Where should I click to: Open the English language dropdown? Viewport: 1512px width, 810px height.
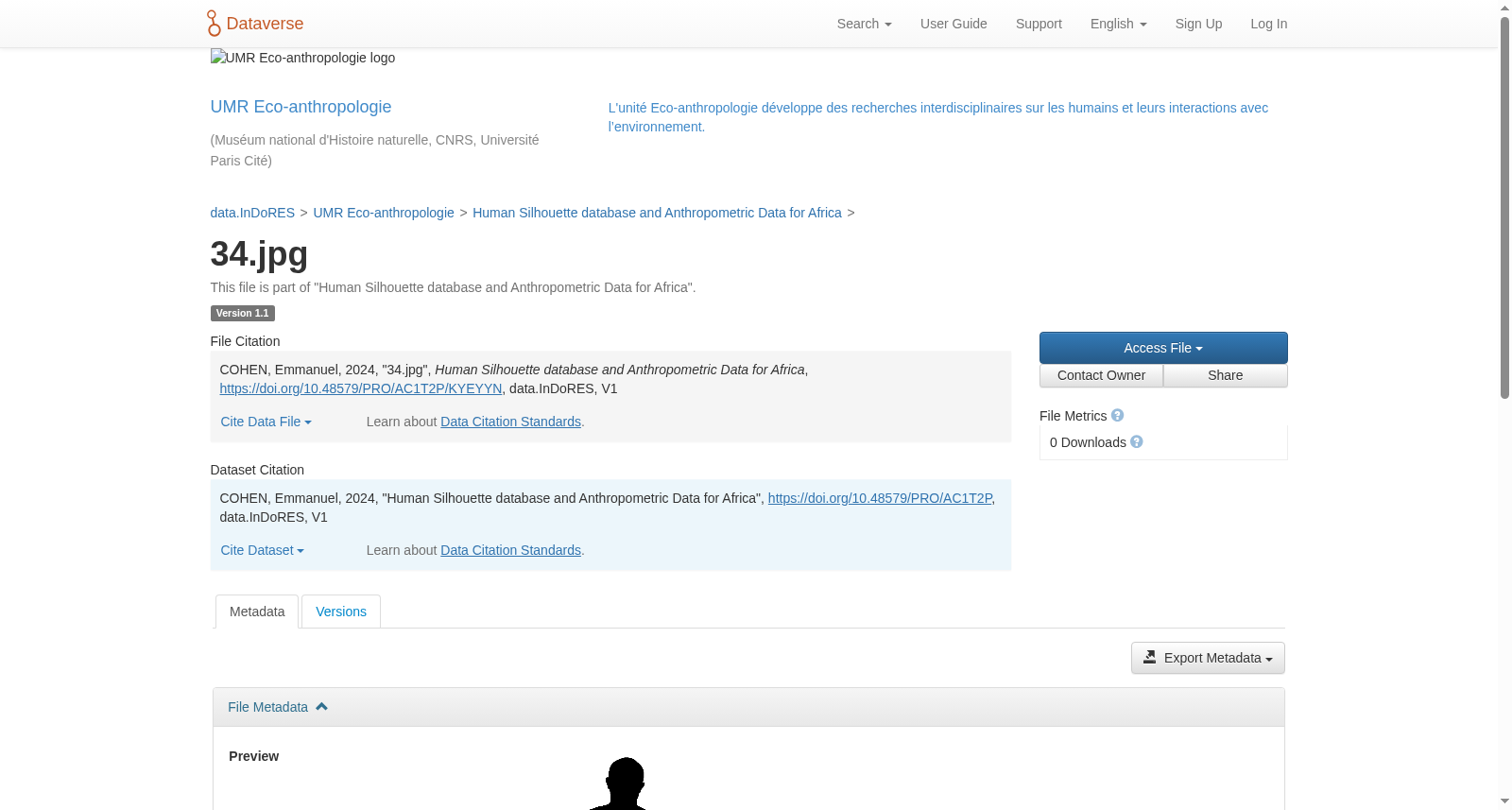[1119, 24]
